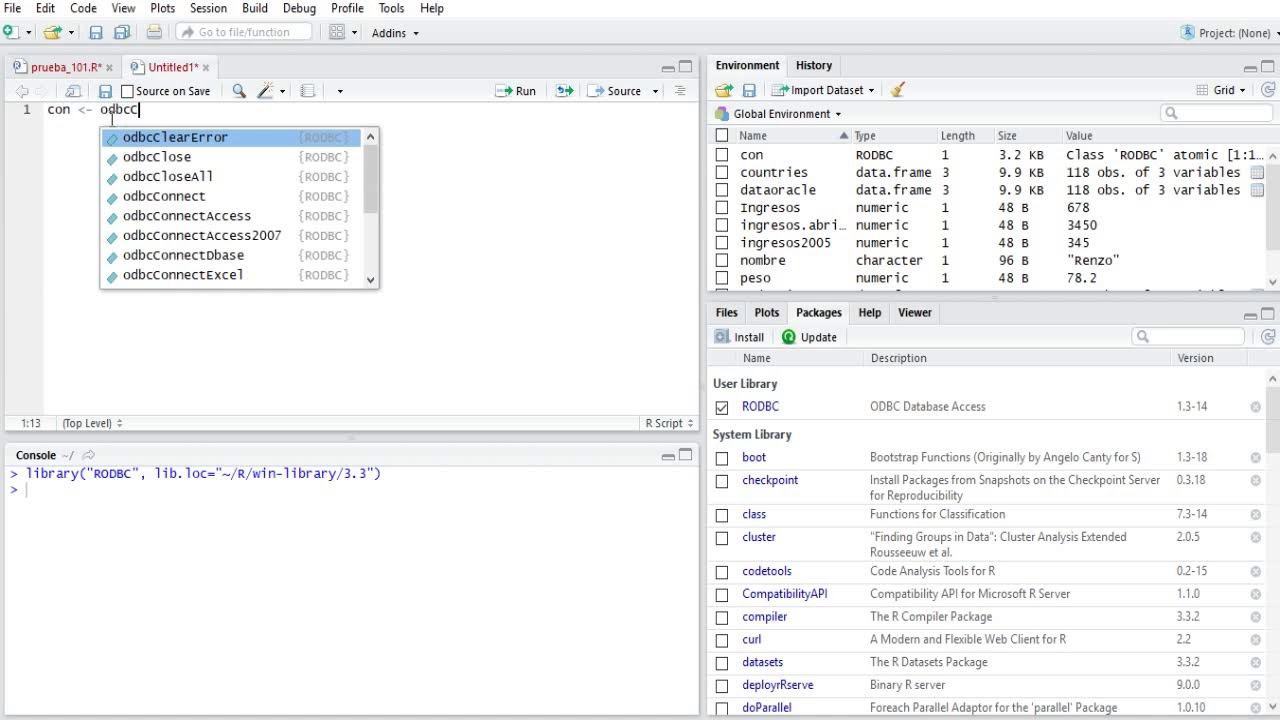Click the code tools magic wand
Screen dimensions: 1280x720
click(265, 91)
